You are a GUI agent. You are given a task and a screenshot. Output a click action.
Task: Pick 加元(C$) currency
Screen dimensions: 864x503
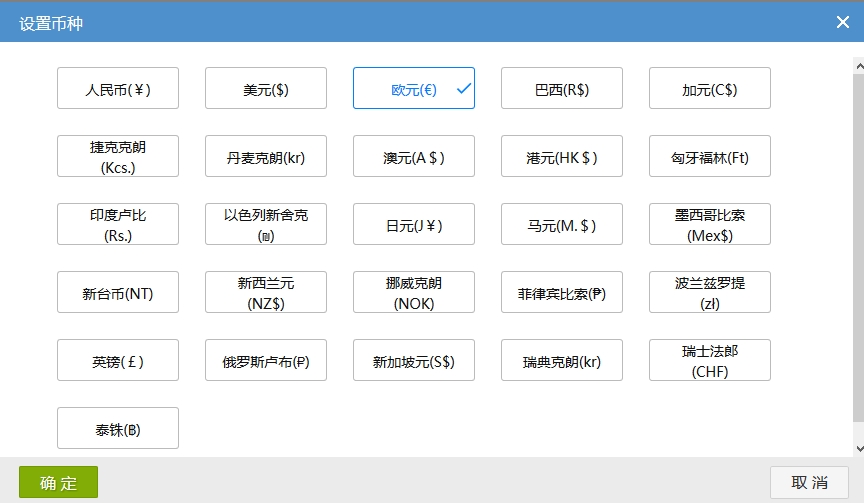(710, 88)
